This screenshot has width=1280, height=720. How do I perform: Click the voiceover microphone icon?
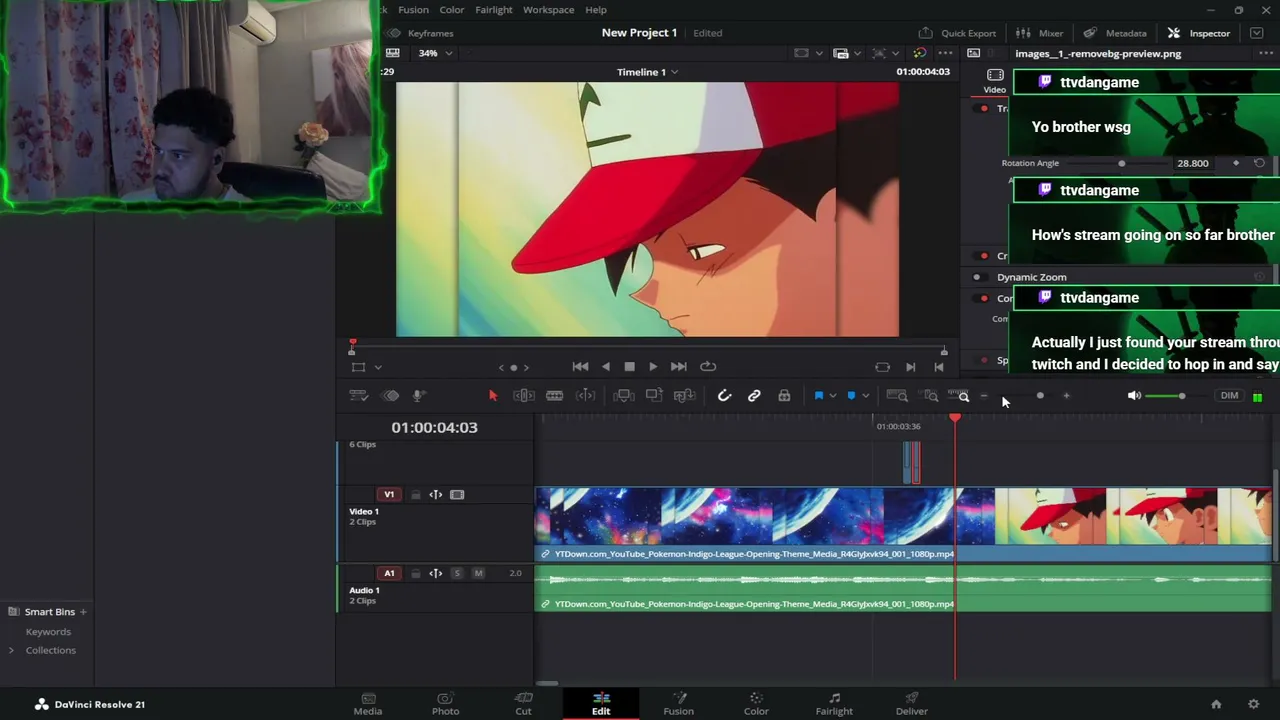pos(419,396)
